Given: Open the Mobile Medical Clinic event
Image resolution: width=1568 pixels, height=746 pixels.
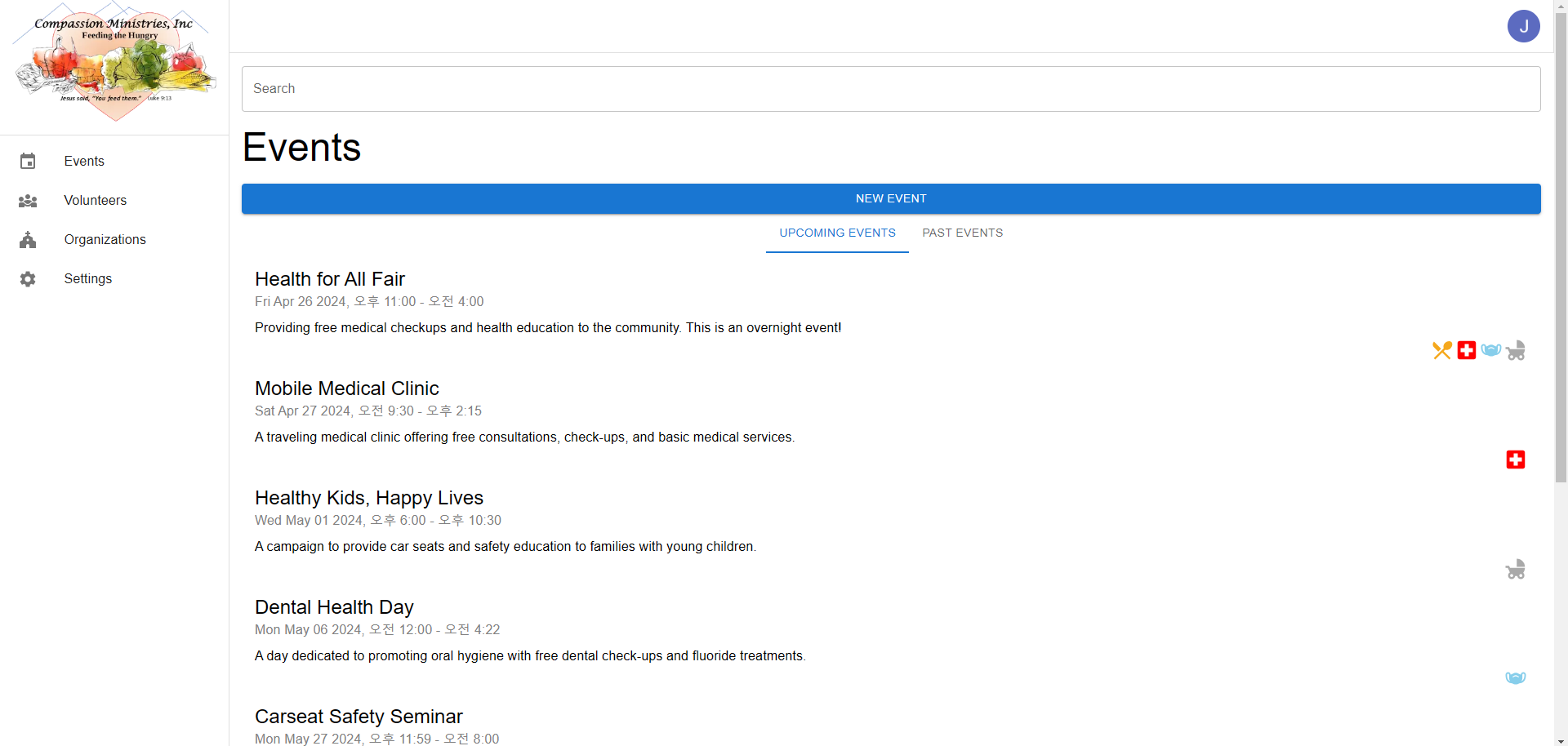Looking at the screenshot, I should (x=347, y=389).
